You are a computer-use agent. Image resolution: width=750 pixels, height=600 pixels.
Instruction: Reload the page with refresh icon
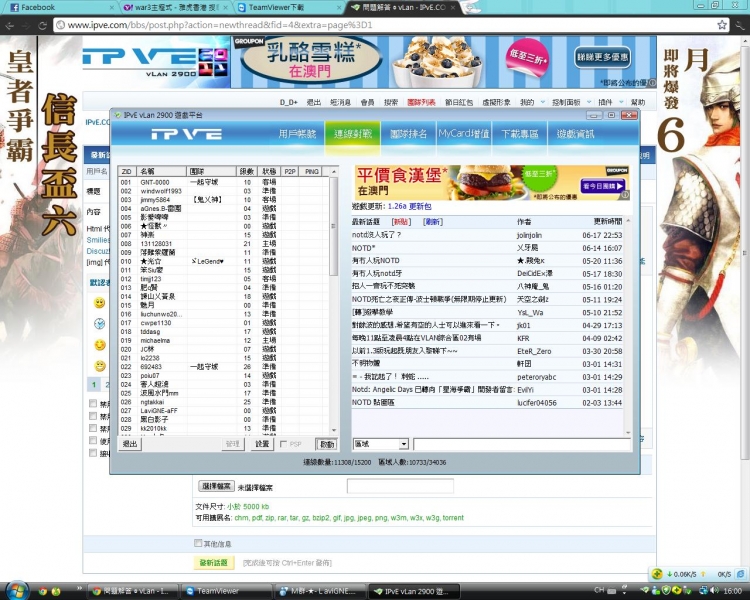tap(42, 25)
